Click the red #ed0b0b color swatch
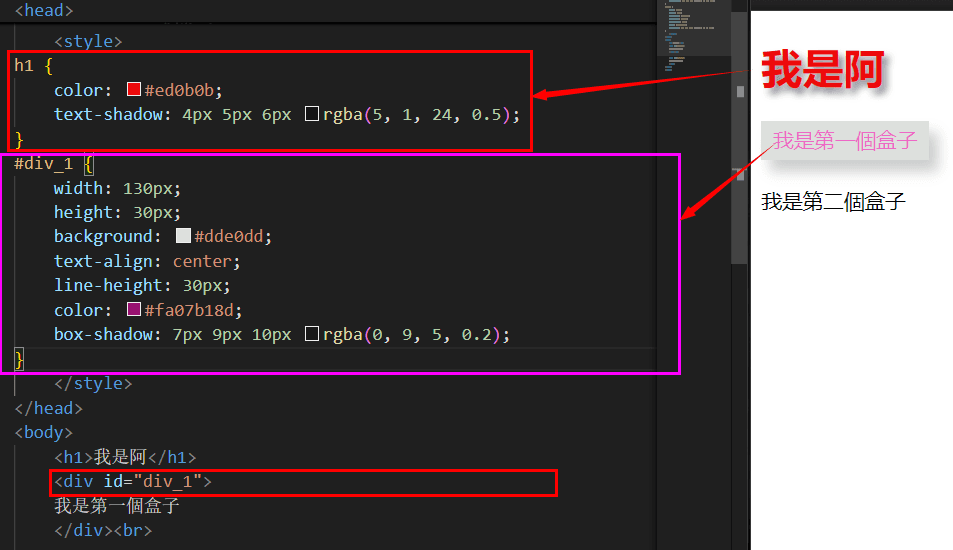This screenshot has height=550, width=953. [x=134, y=90]
